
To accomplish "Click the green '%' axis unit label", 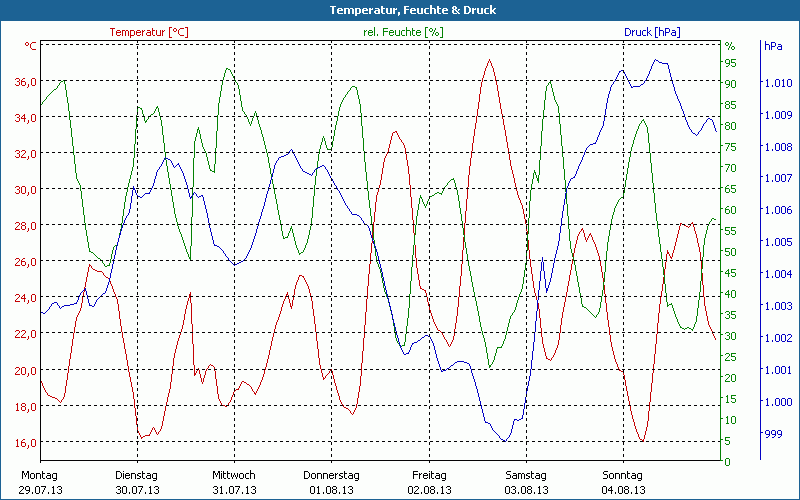I will tap(729, 46).
